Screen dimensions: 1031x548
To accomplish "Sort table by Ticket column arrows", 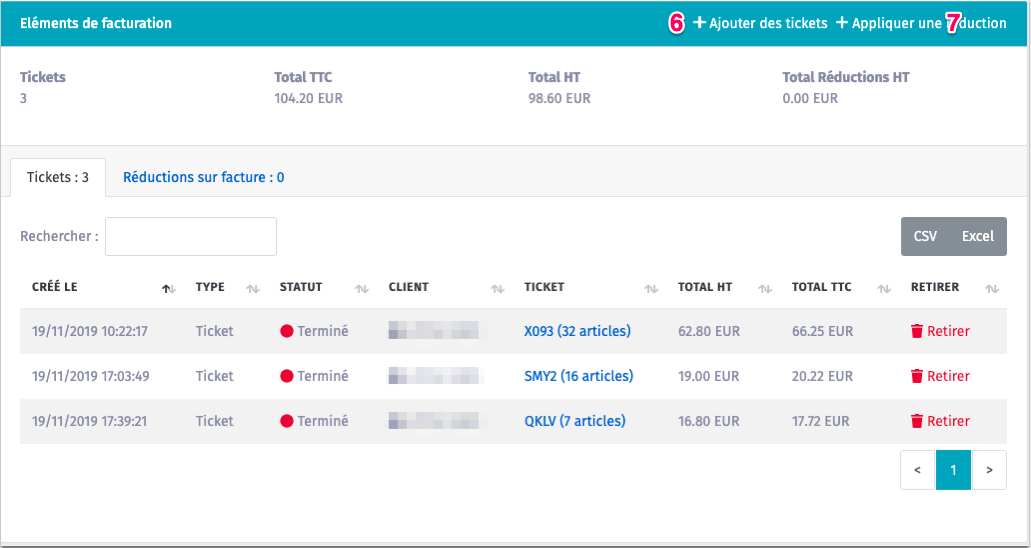I will click(x=651, y=288).
